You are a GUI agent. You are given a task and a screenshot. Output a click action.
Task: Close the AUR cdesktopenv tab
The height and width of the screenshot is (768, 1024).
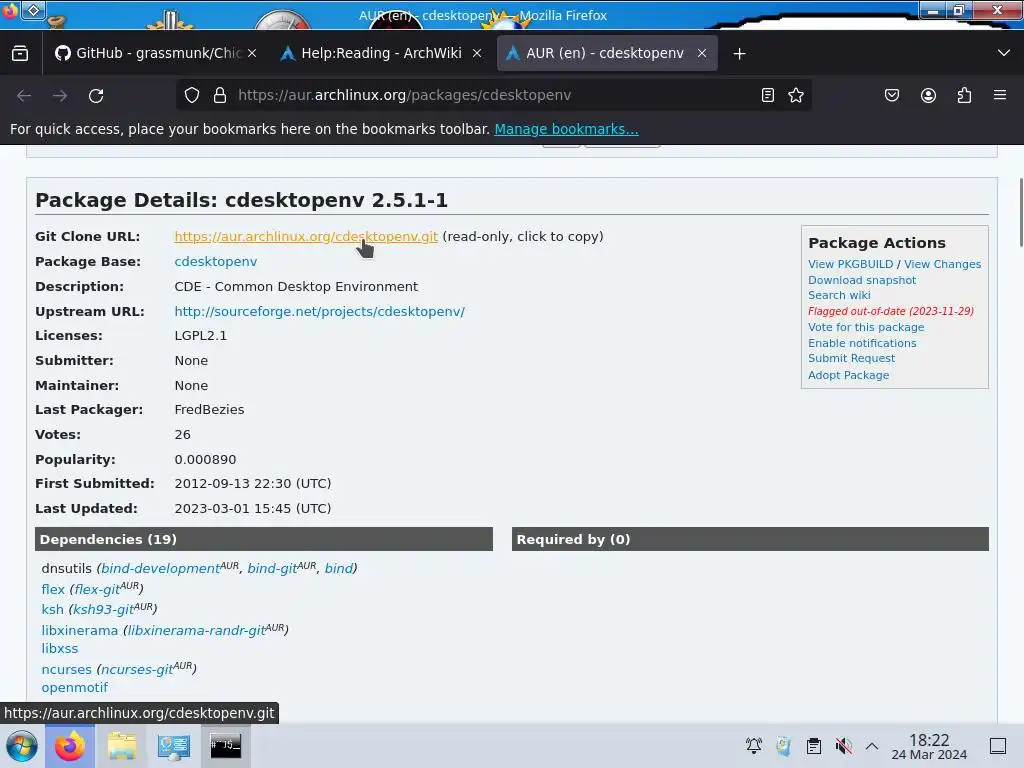[x=702, y=54]
